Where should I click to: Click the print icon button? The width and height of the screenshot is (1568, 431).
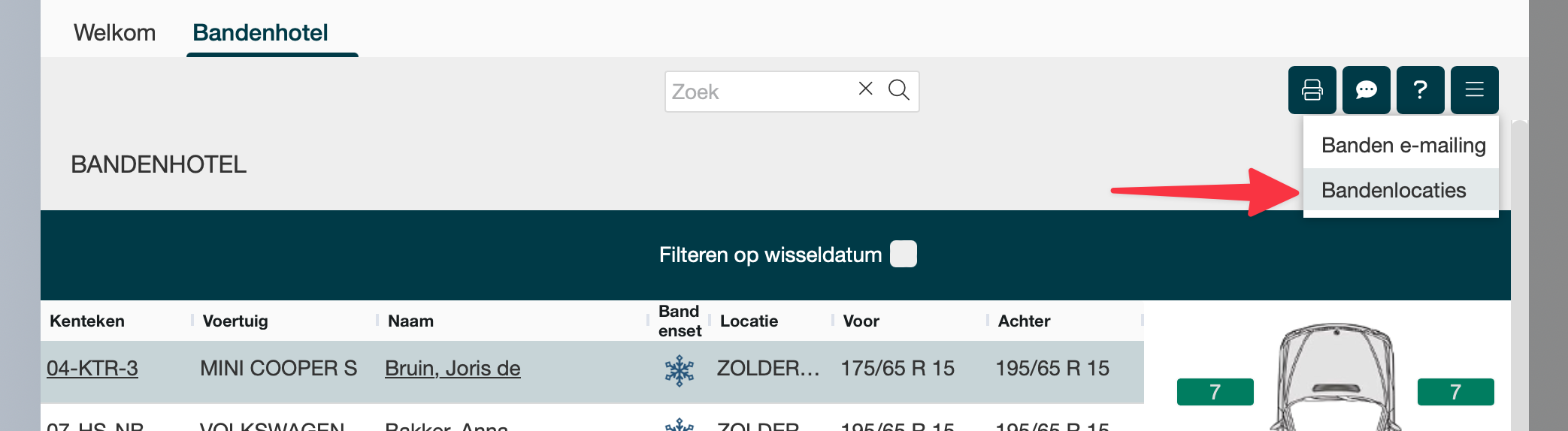point(1312,90)
